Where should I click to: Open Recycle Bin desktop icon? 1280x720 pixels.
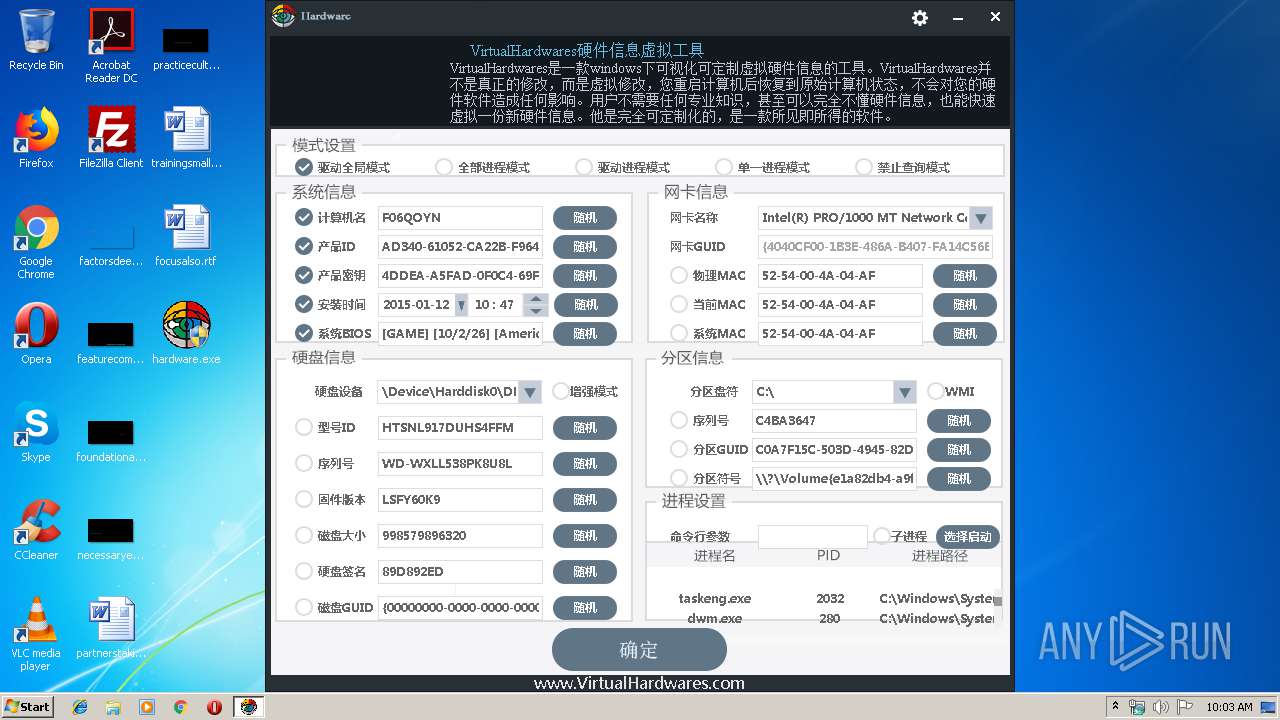click(36, 39)
